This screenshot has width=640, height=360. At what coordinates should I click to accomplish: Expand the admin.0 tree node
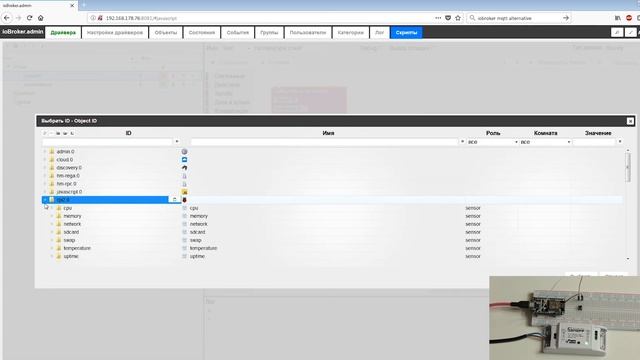tap(45, 151)
